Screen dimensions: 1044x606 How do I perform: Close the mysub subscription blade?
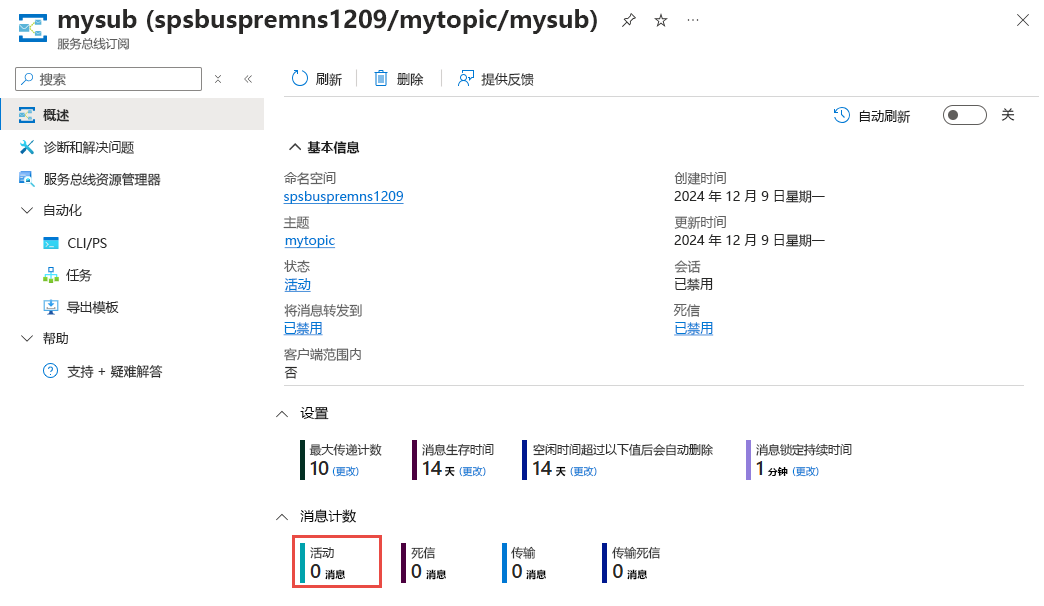tap(1023, 21)
